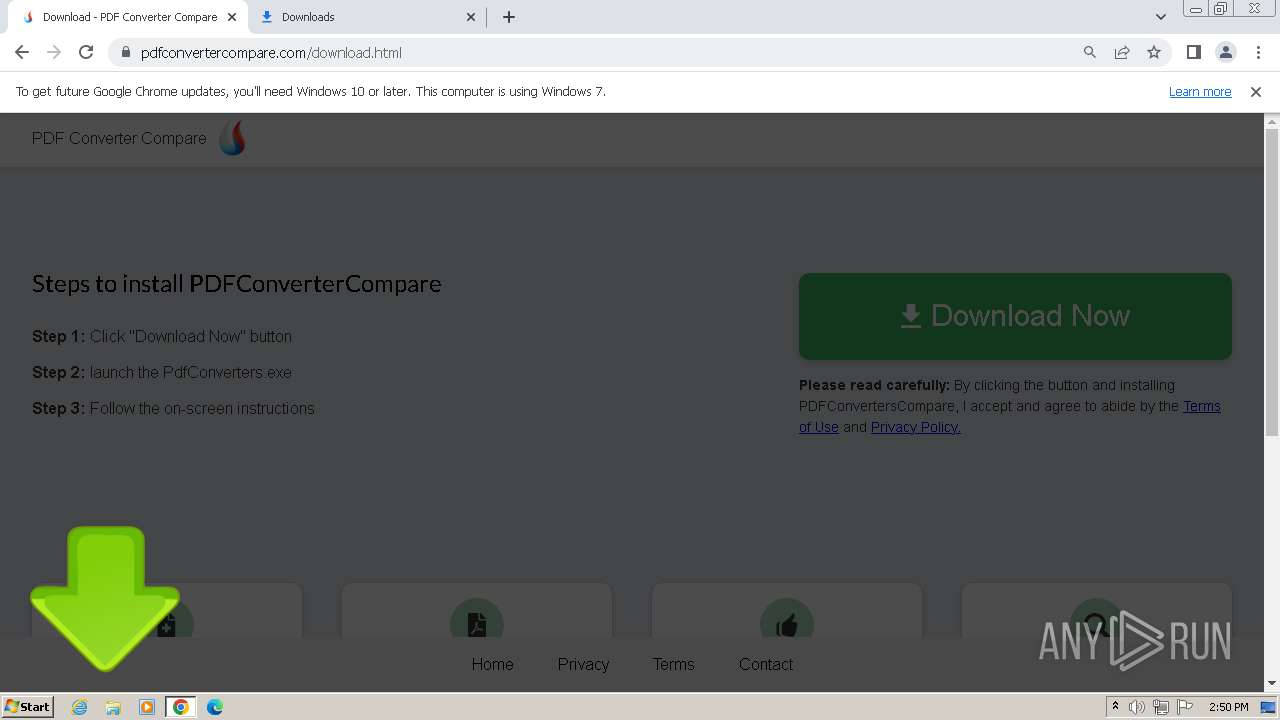Click the Step 2 launch PdfConverters.exe text

click(162, 372)
